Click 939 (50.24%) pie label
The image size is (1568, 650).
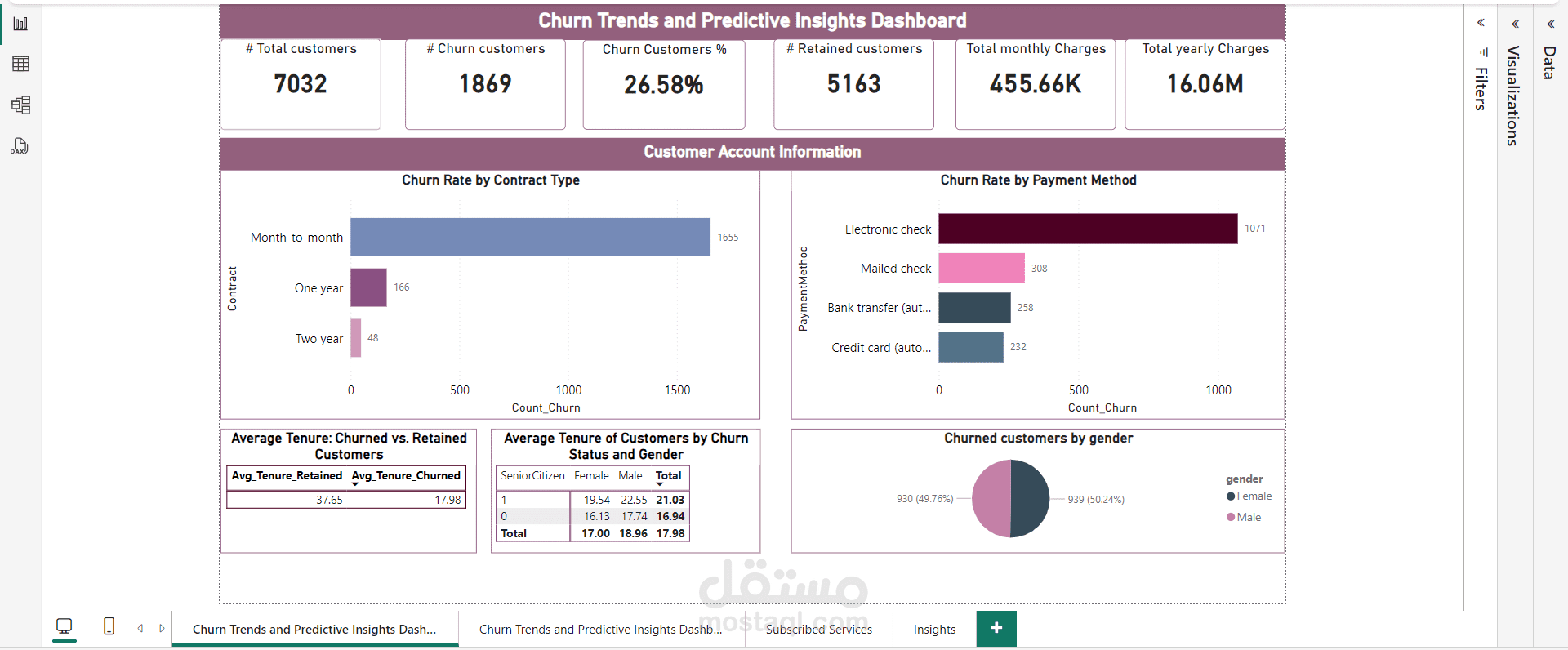[x=1096, y=500]
